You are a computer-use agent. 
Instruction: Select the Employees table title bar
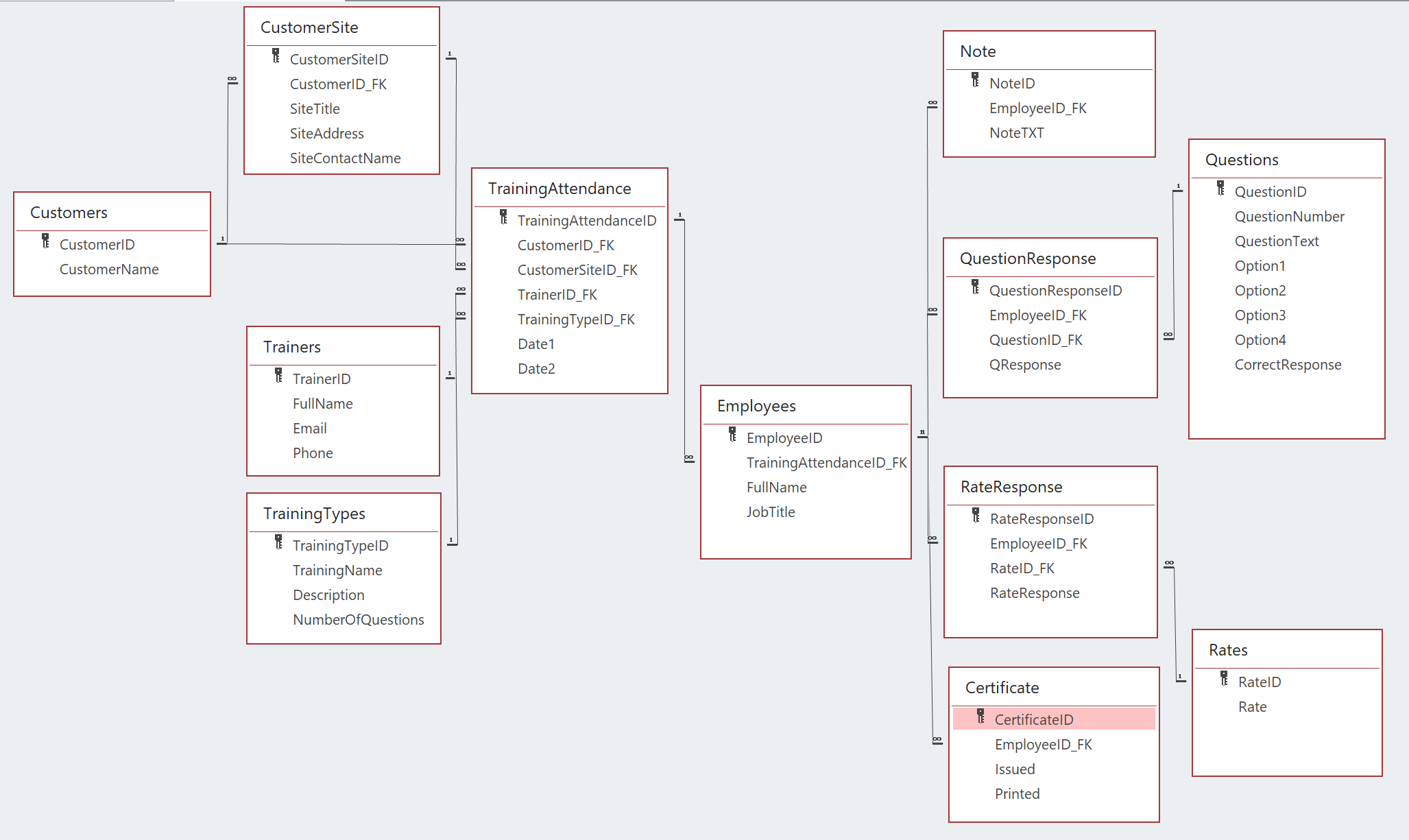756,406
